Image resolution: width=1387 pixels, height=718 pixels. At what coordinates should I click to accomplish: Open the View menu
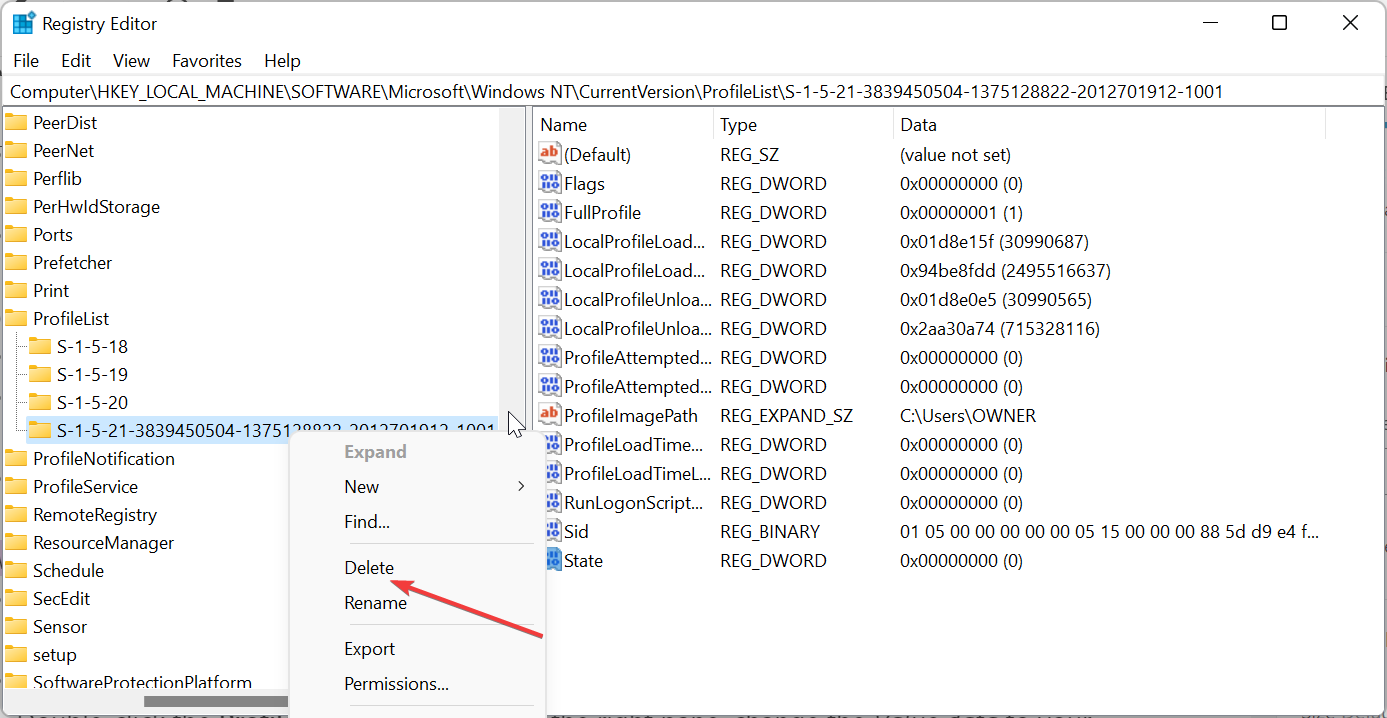[131, 61]
